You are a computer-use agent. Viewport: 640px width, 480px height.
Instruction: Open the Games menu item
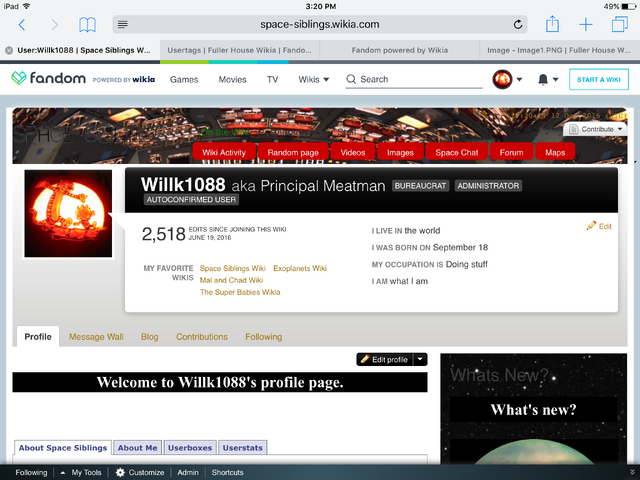click(x=184, y=80)
